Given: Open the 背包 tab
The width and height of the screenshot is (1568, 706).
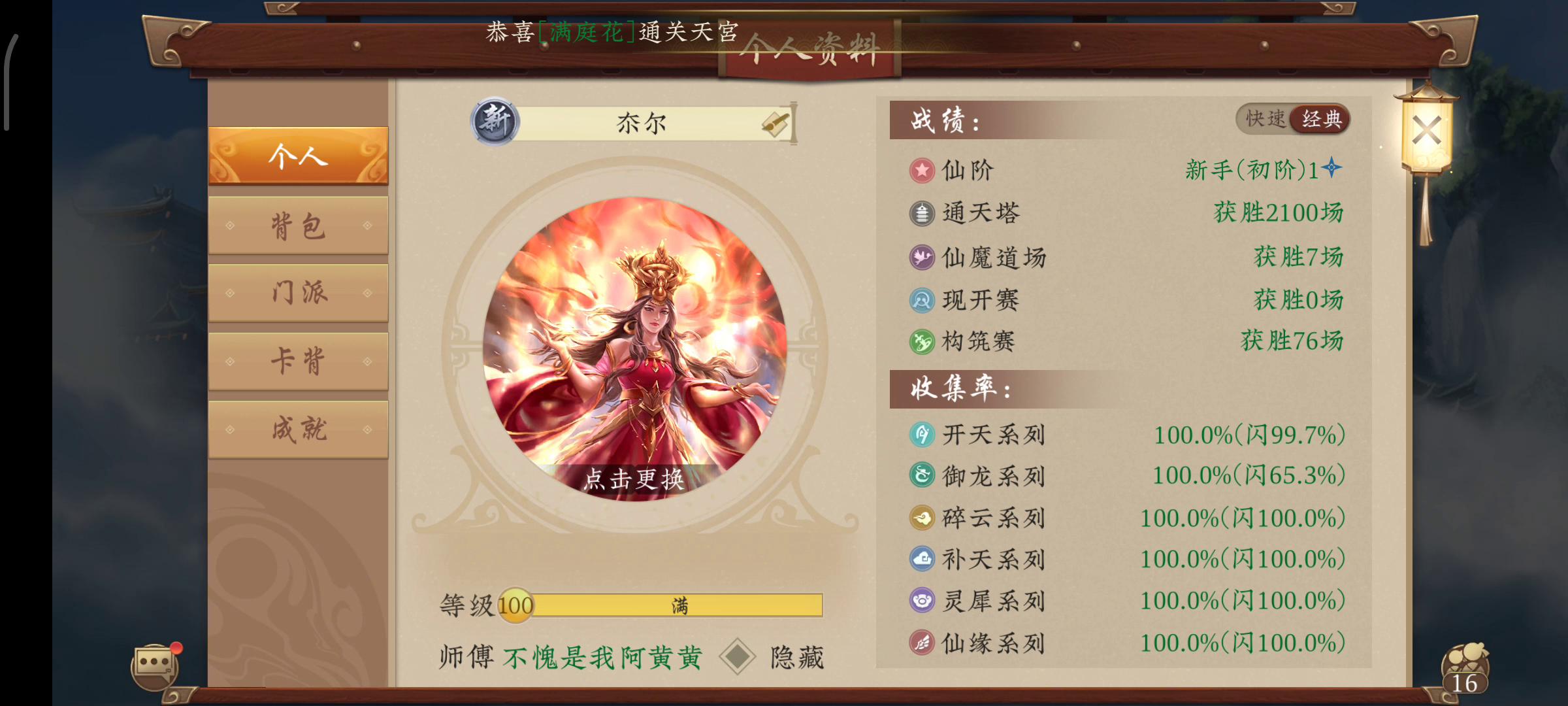Looking at the screenshot, I should [299, 226].
